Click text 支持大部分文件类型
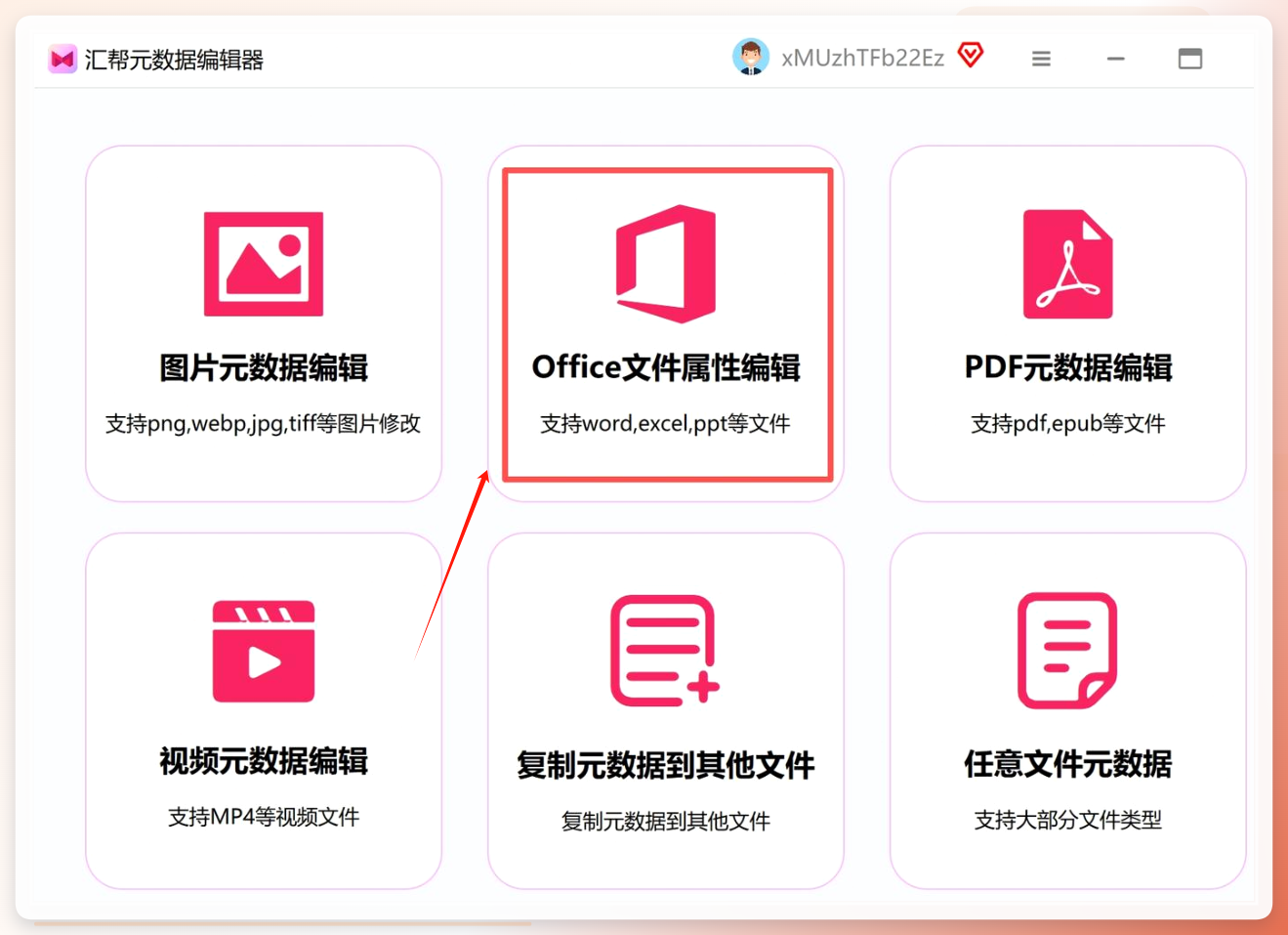This screenshot has height=935, width=1288. 1068,820
